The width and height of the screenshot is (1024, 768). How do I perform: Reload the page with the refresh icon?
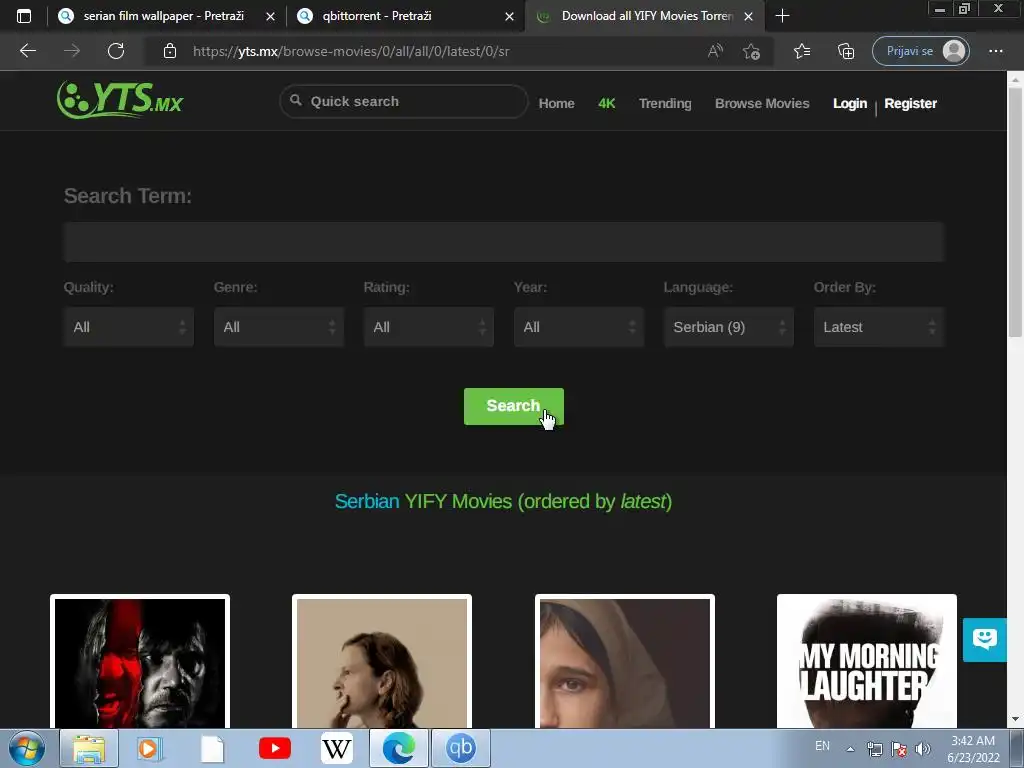(x=116, y=51)
